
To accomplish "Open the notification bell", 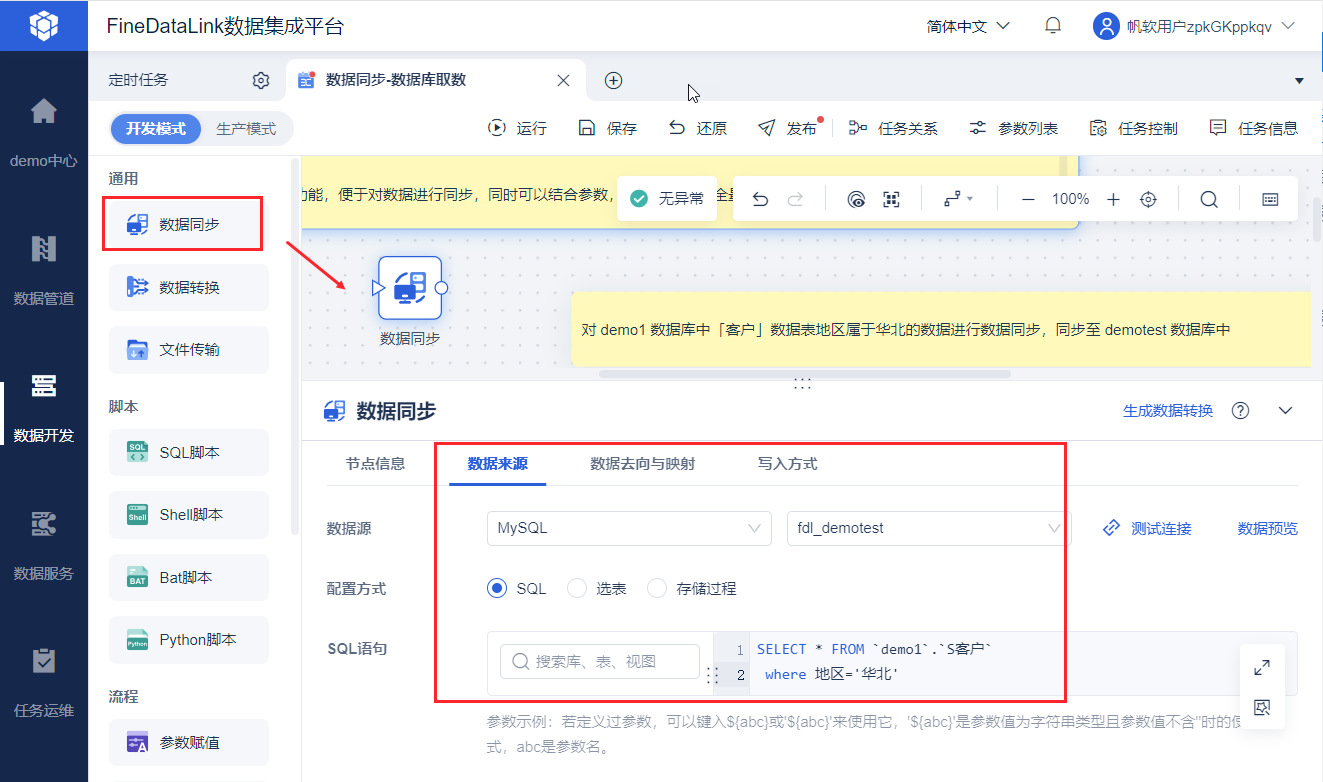I will click(x=1053, y=26).
